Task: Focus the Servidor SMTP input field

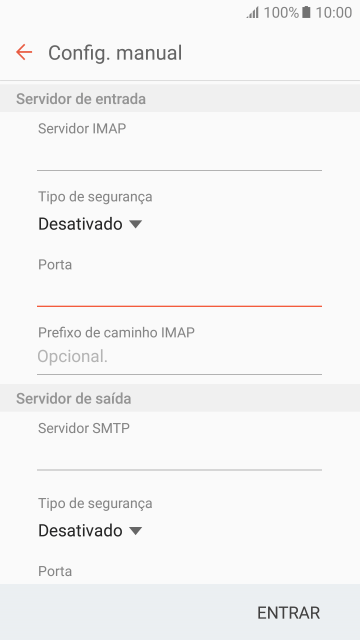Action: point(179,455)
